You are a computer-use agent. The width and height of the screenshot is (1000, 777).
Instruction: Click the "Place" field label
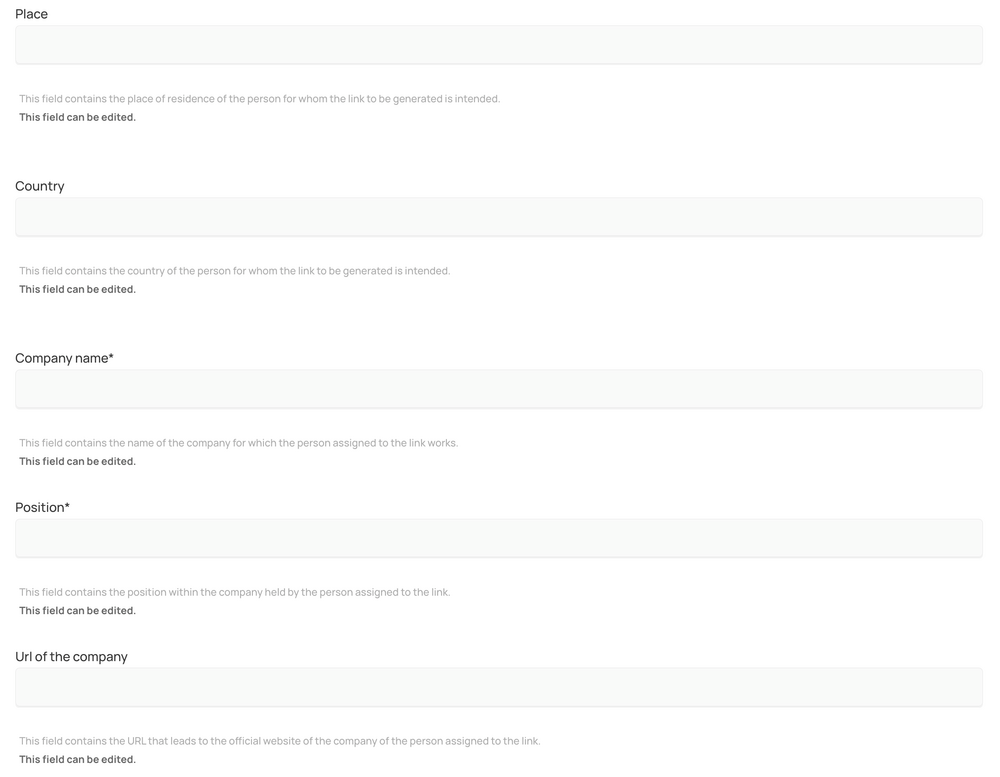(32, 14)
